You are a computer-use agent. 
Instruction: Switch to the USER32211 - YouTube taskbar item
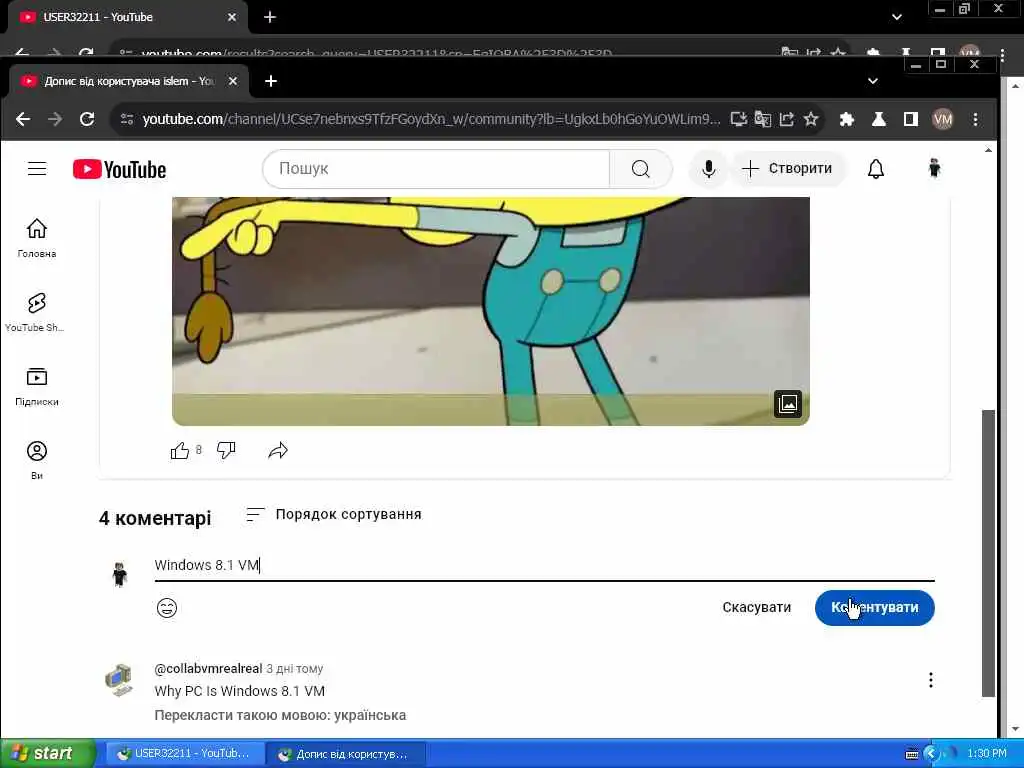(x=185, y=754)
